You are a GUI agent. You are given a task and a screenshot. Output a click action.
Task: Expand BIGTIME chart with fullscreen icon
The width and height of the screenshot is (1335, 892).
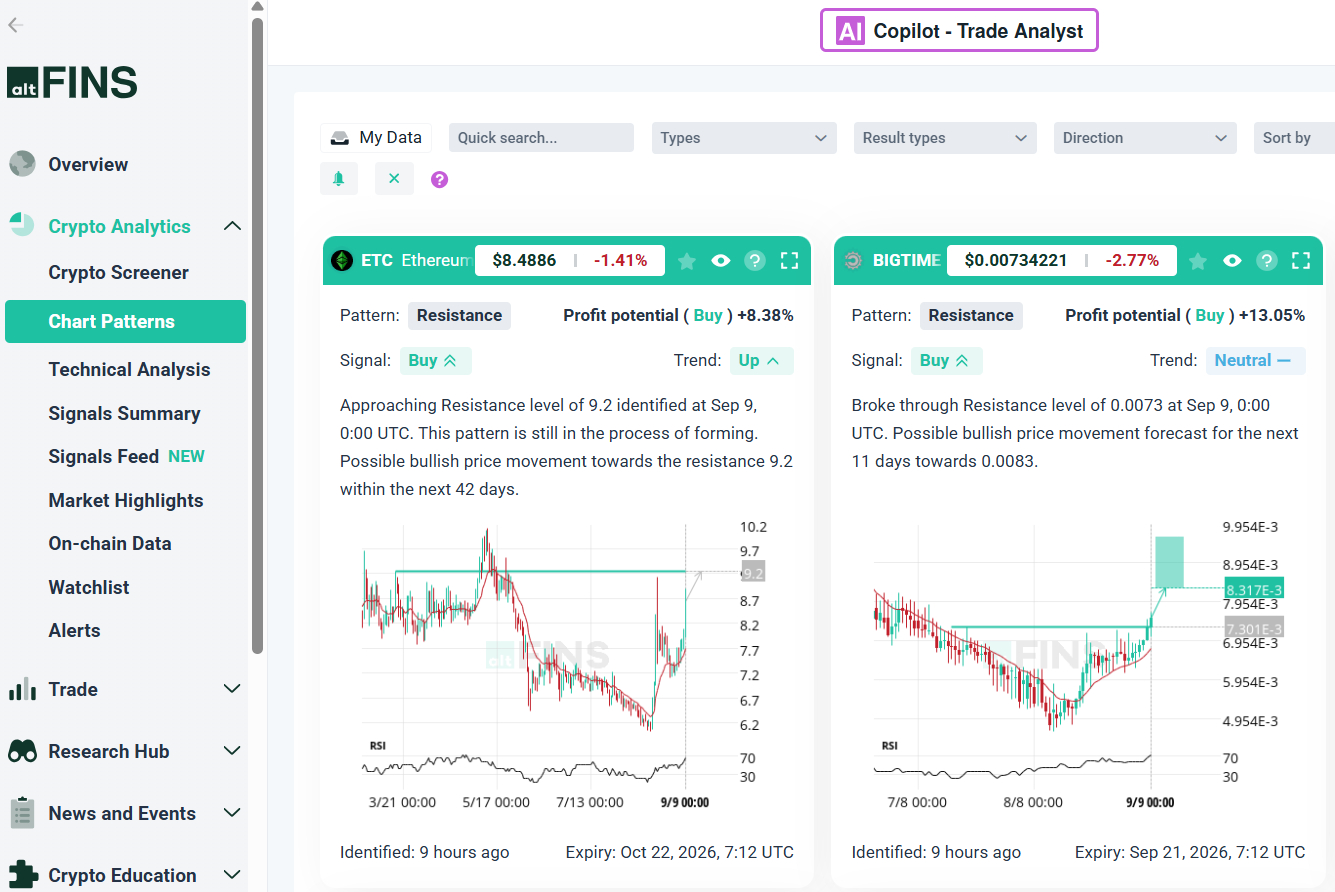tap(1301, 261)
